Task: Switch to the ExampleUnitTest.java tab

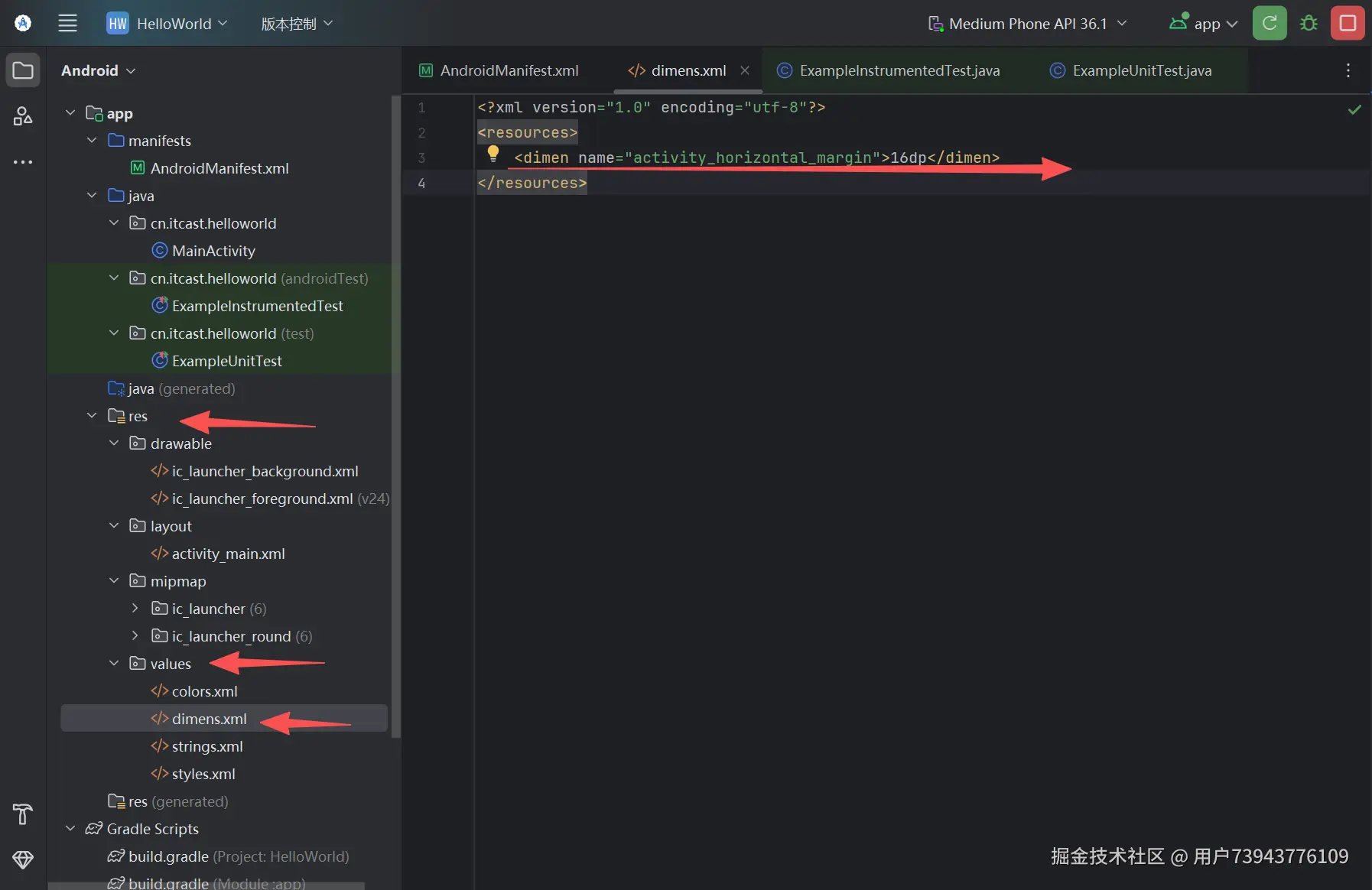Action: (x=1131, y=70)
